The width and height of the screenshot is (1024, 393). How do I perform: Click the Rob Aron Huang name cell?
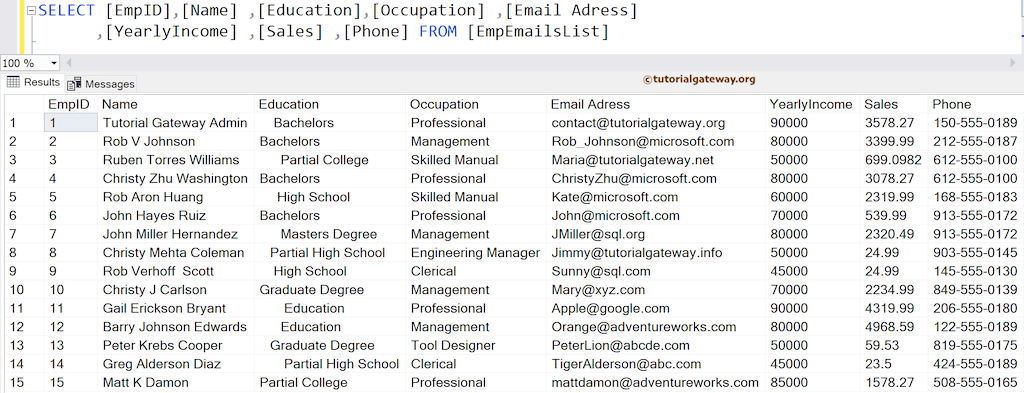(176, 197)
